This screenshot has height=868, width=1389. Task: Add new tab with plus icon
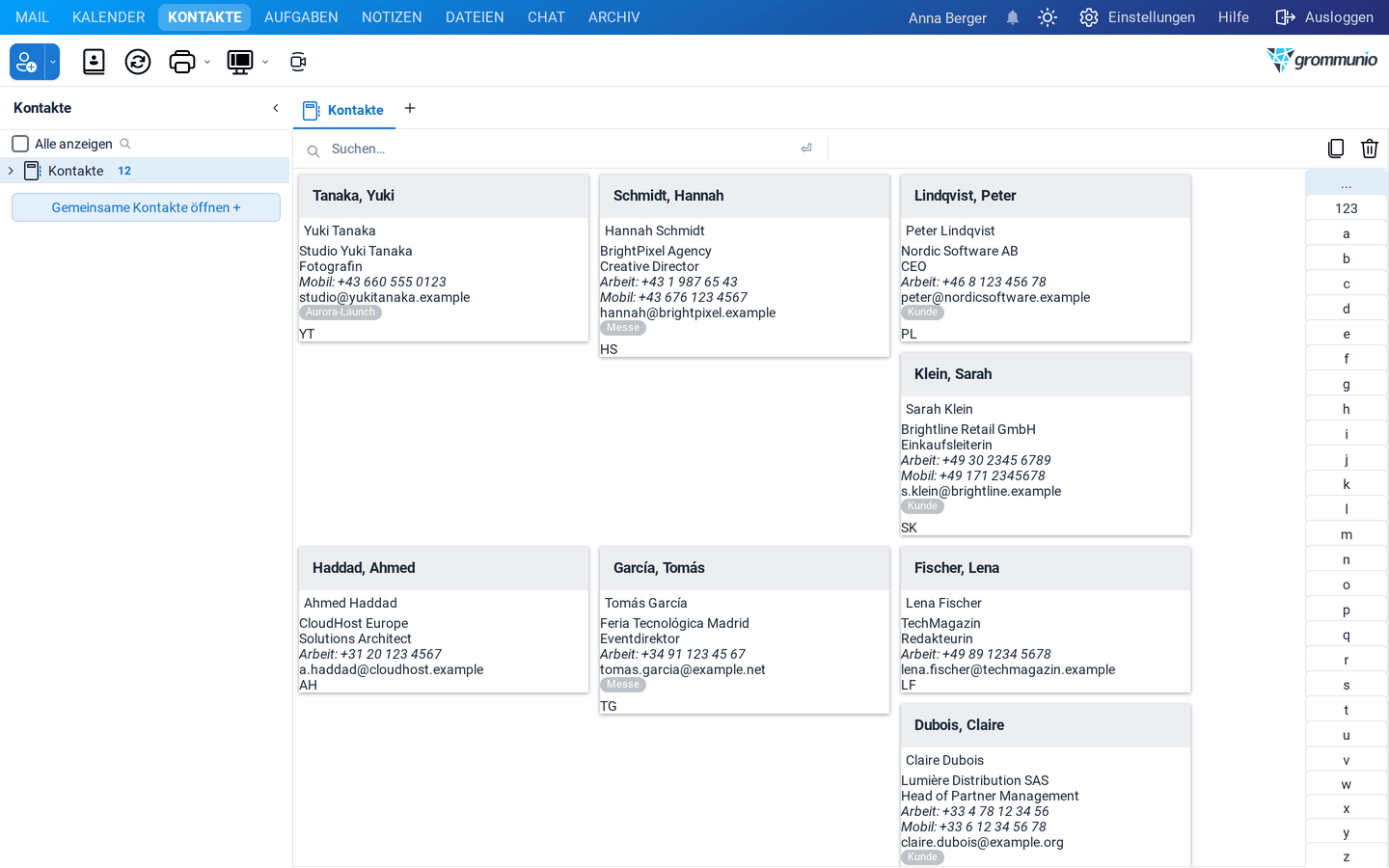pos(410,108)
